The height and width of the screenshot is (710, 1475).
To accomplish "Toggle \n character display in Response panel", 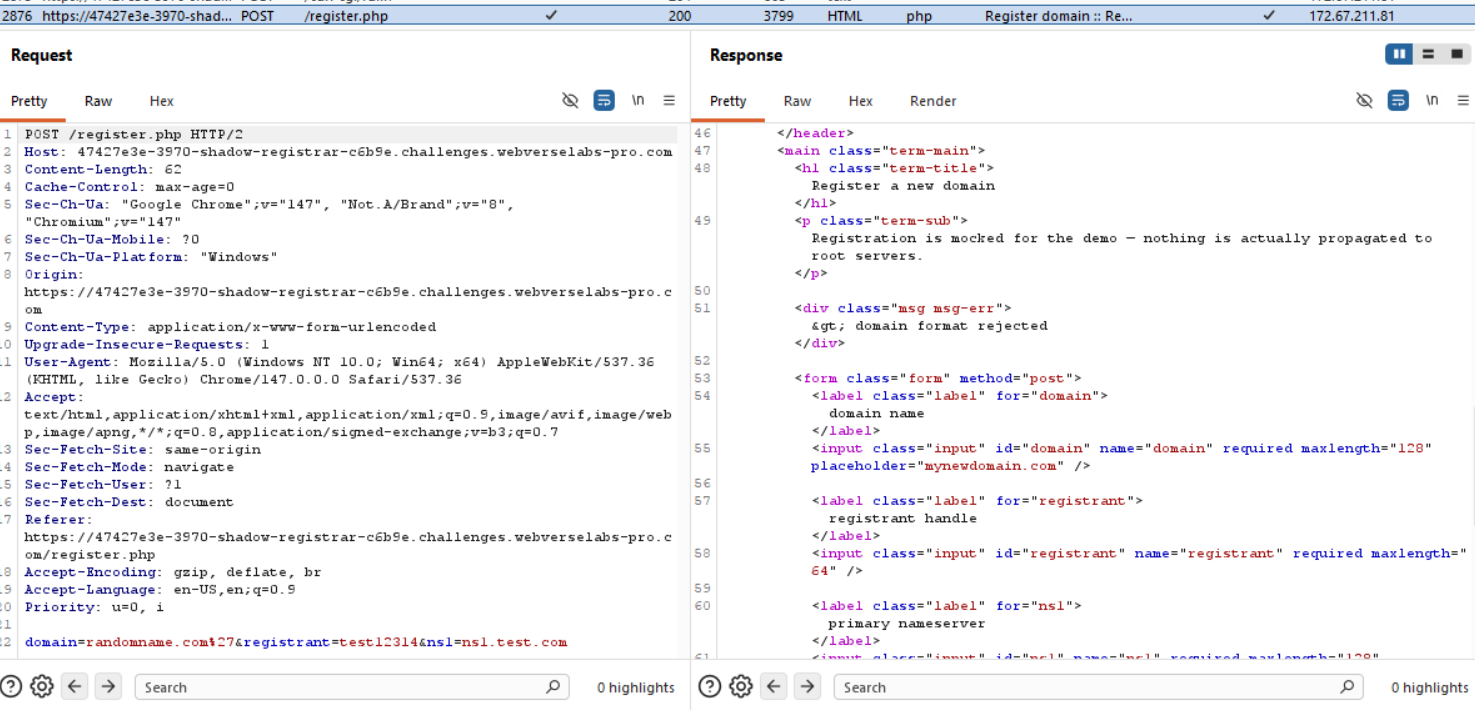I will [x=1432, y=100].
